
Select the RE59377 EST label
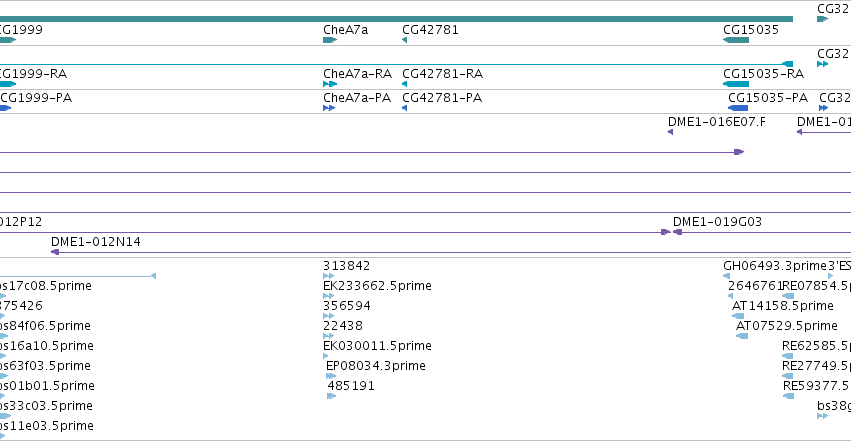(817, 386)
